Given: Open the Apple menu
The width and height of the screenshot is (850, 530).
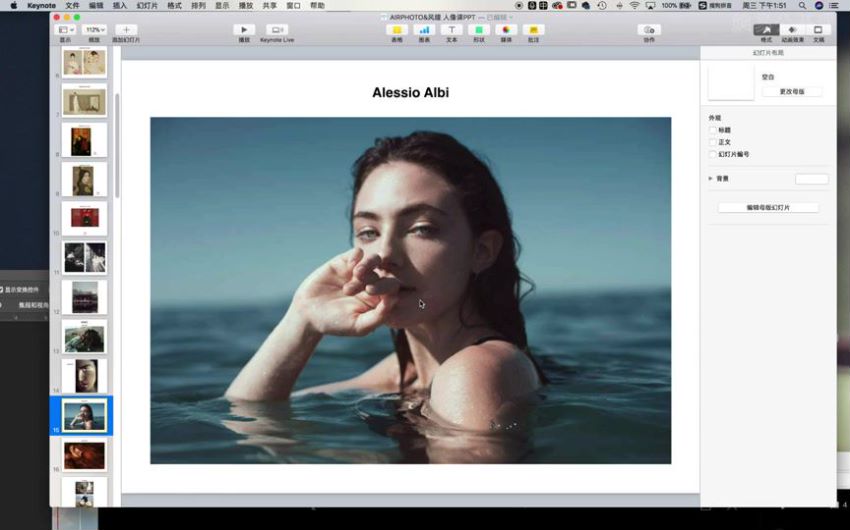Looking at the screenshot, I should [x=14, y=5].
